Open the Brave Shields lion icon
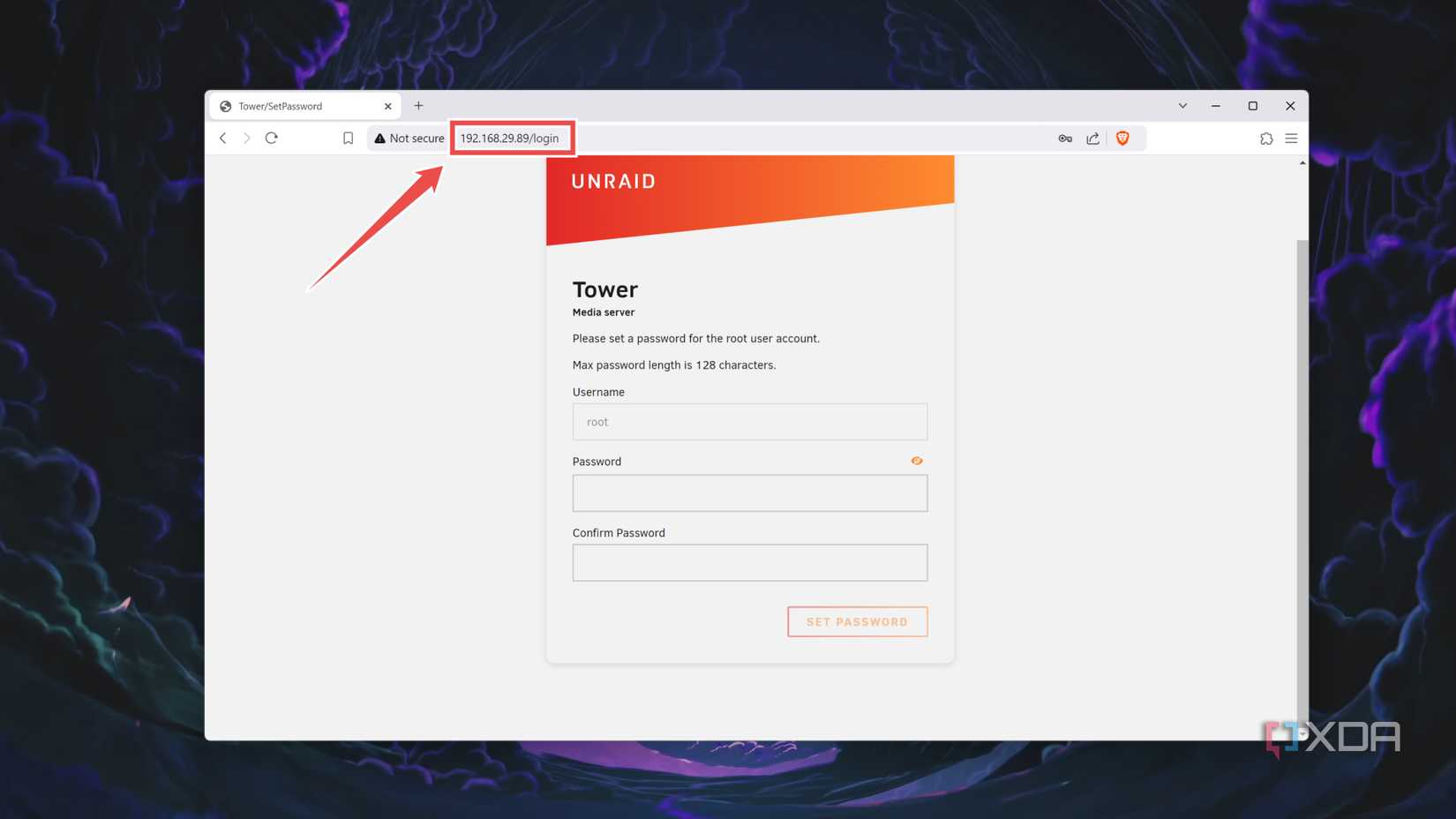Screen dimensions: 1456x819 pos(1122,138)
